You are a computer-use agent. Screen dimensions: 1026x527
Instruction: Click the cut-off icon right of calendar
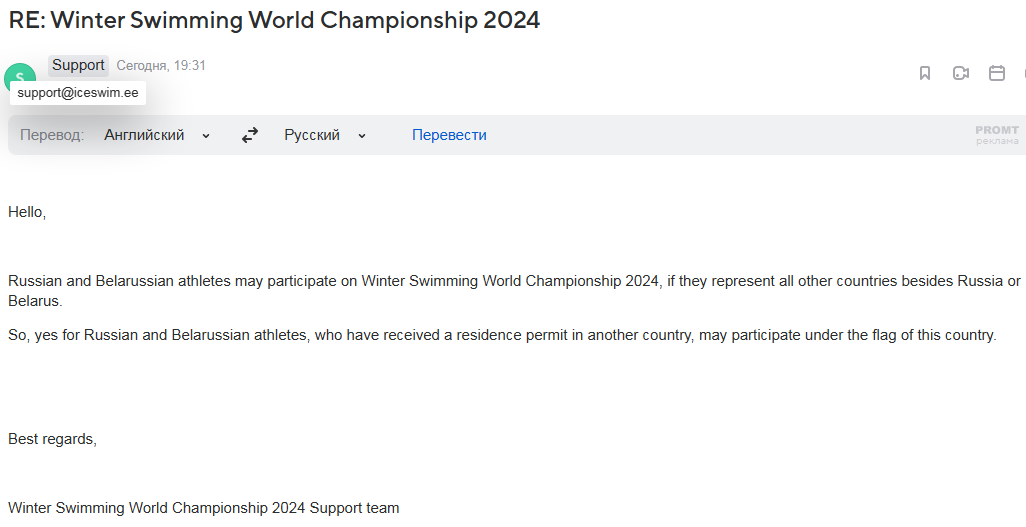coord(1023,73)
